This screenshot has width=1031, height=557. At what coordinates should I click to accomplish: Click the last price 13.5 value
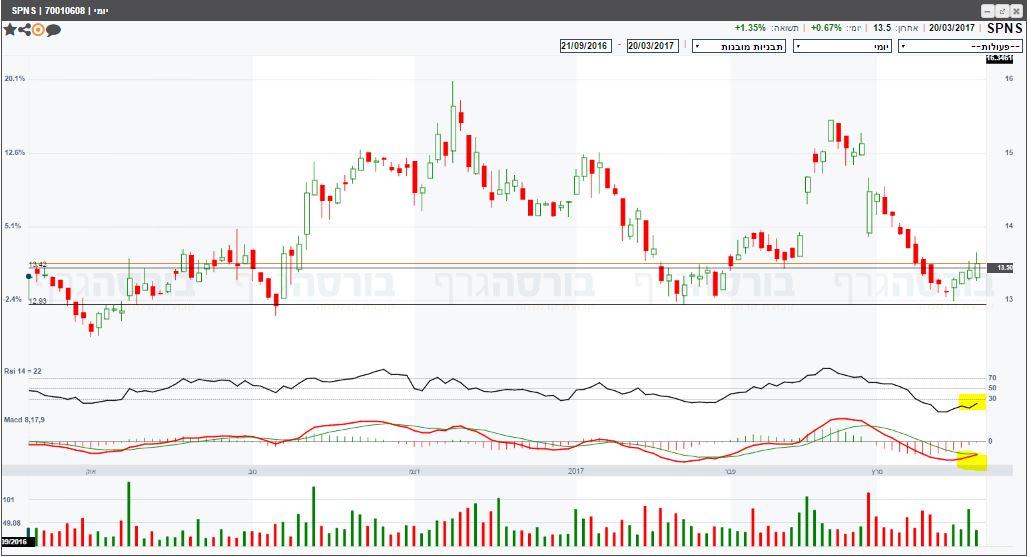coord(882,28)
